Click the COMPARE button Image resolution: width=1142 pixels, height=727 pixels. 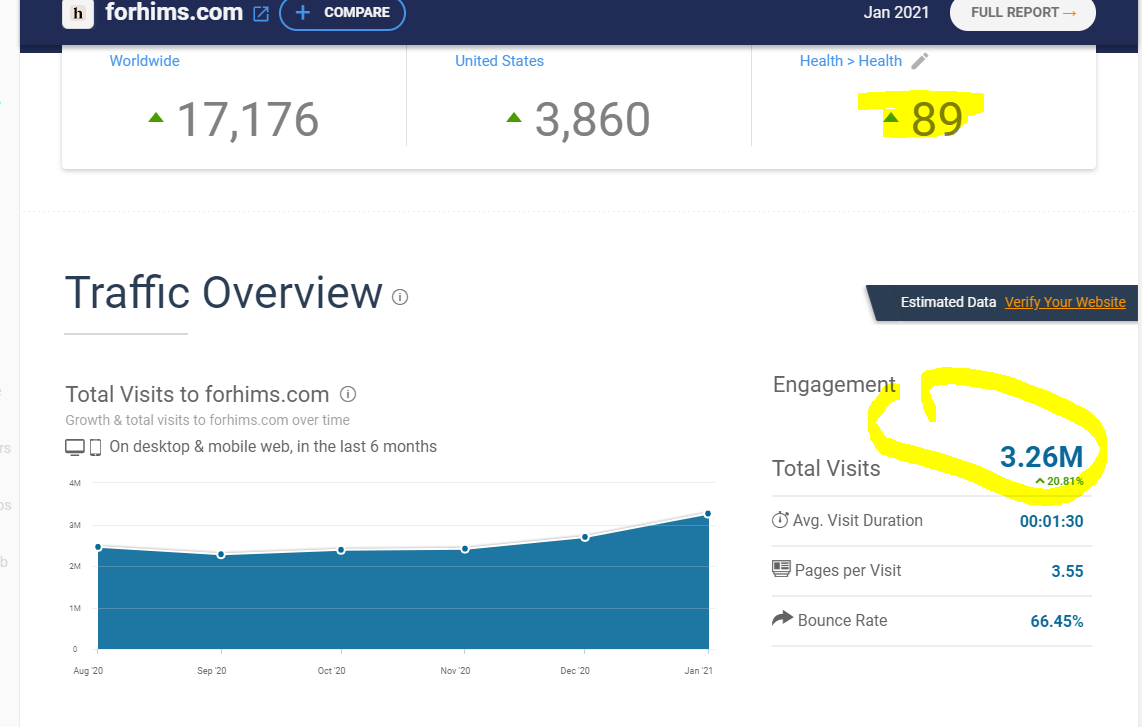[x=342, y=13]
